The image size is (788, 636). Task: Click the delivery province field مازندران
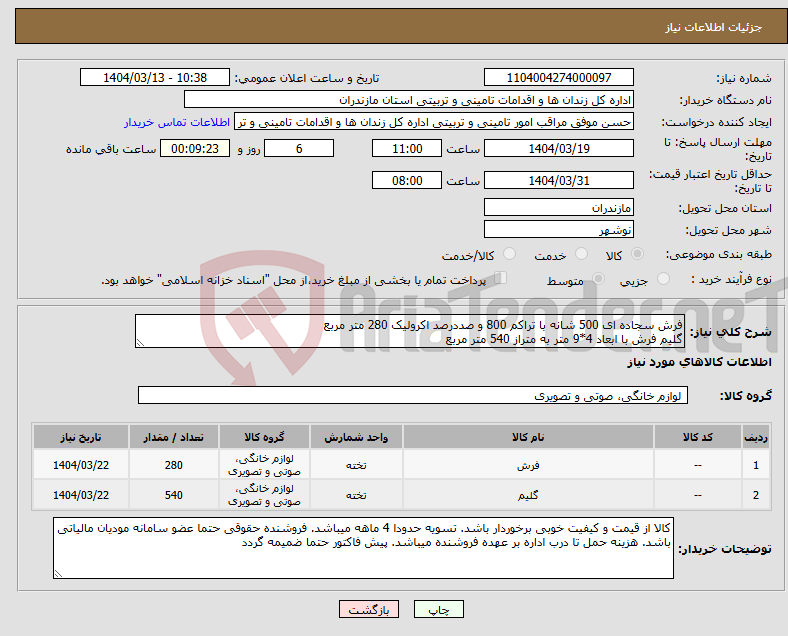click(558, 207)
